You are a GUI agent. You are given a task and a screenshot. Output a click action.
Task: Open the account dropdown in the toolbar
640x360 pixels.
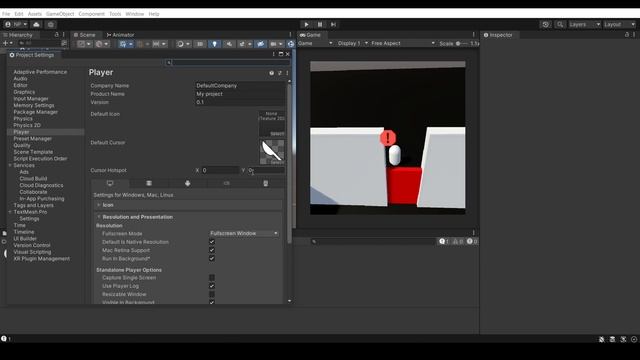point(16,24)
